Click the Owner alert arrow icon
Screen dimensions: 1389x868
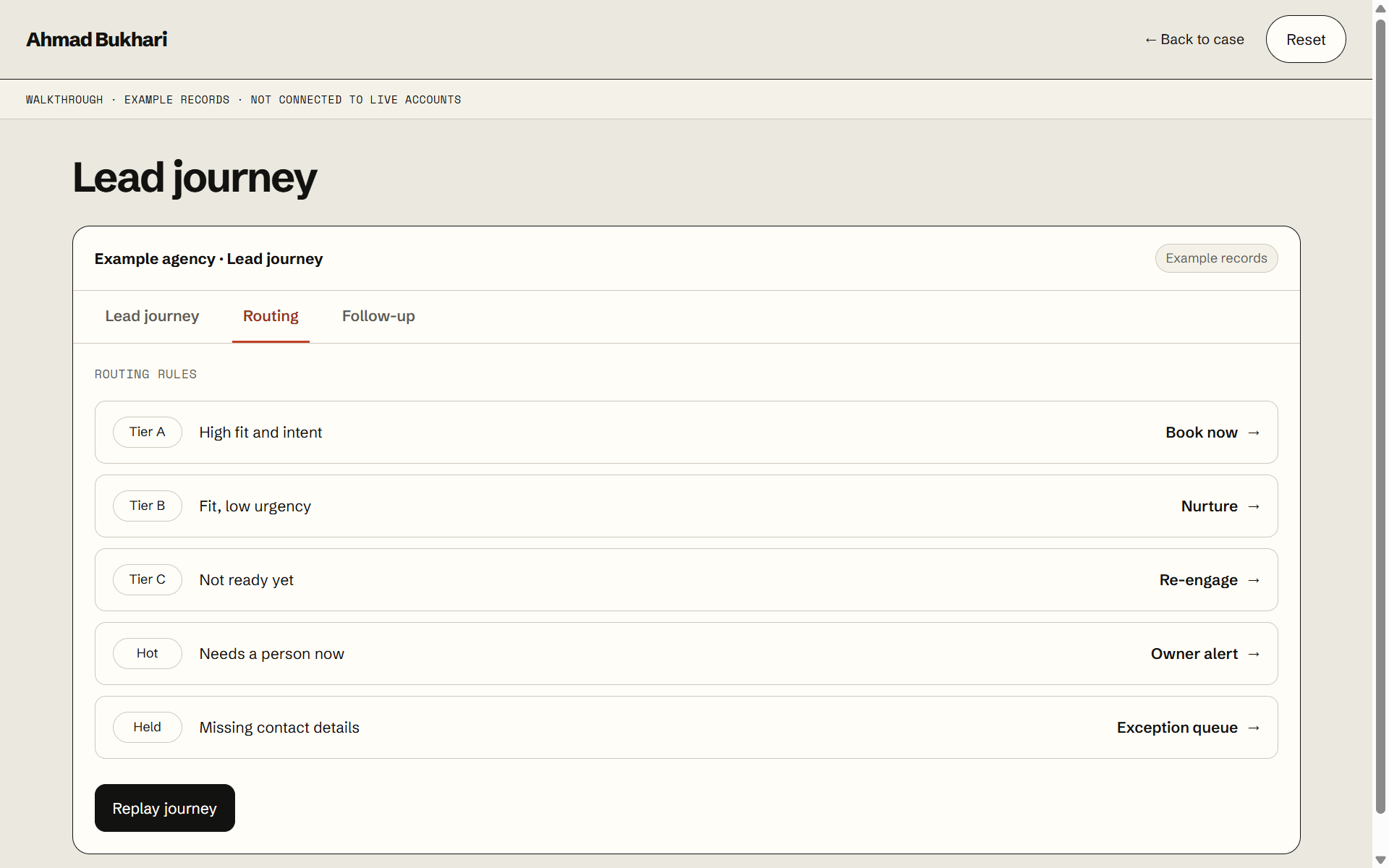[1254, 654]
